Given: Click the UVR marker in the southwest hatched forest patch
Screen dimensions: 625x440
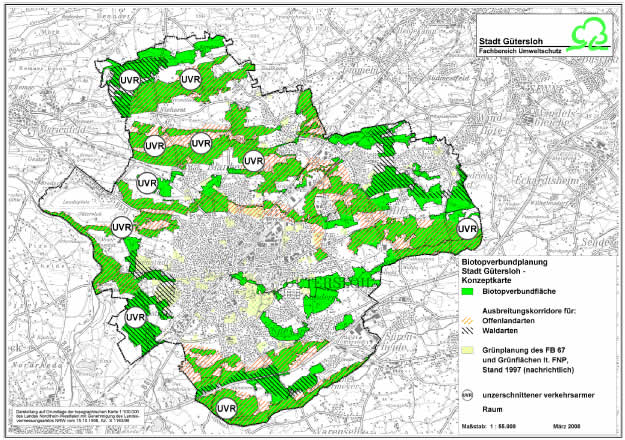Looking at the screenshot, I should click(135, 317).
